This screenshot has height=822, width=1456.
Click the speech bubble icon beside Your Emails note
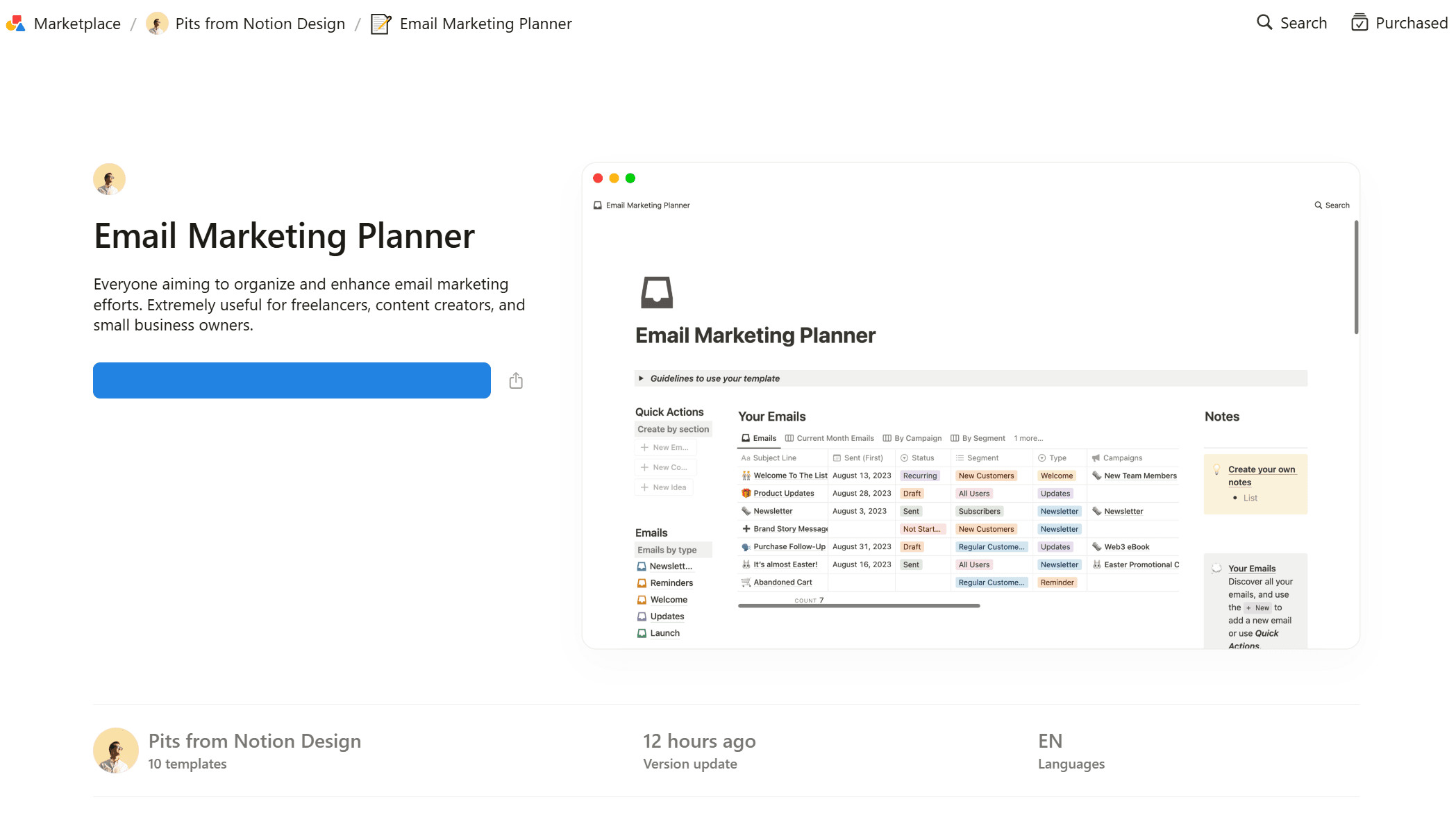click(x=1216, y=569)
